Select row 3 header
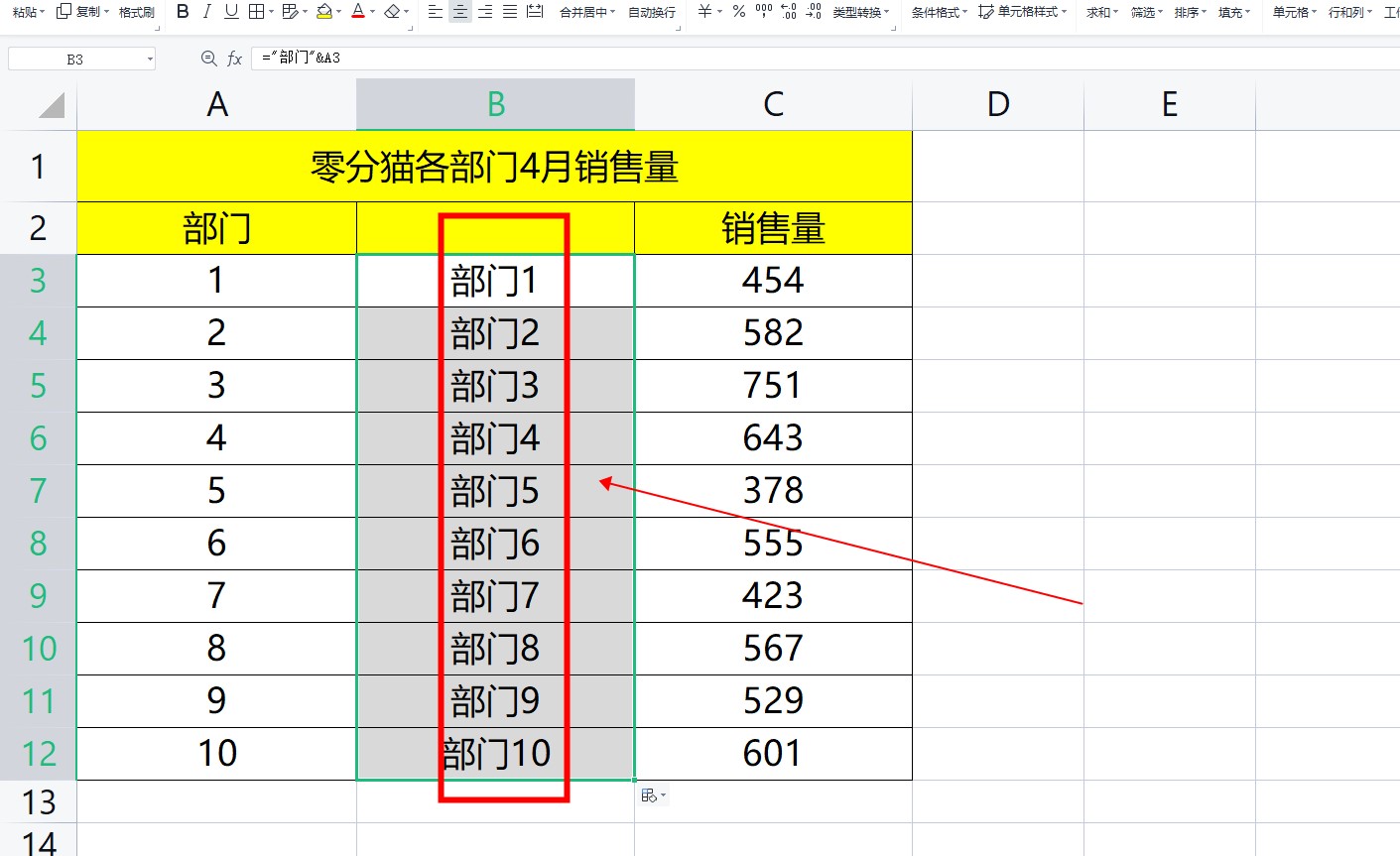Image resolution: width=1400 pixels, height=856 pixels. pyautogui.click(x=38, y=281)
